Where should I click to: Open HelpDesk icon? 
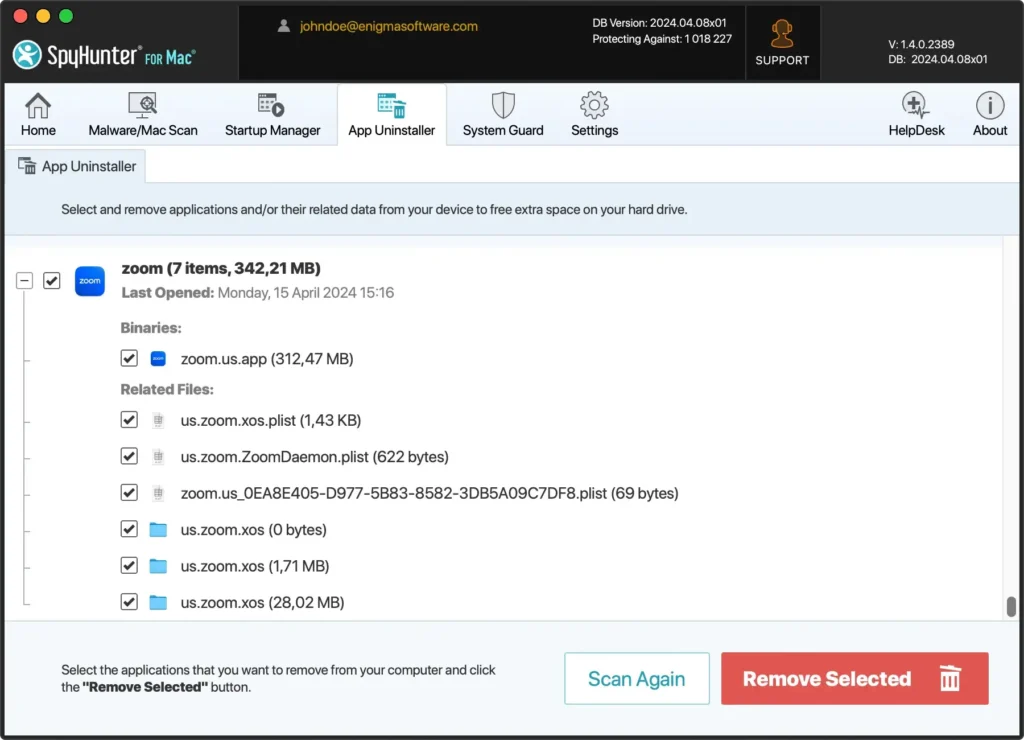[x=915, y=105]
